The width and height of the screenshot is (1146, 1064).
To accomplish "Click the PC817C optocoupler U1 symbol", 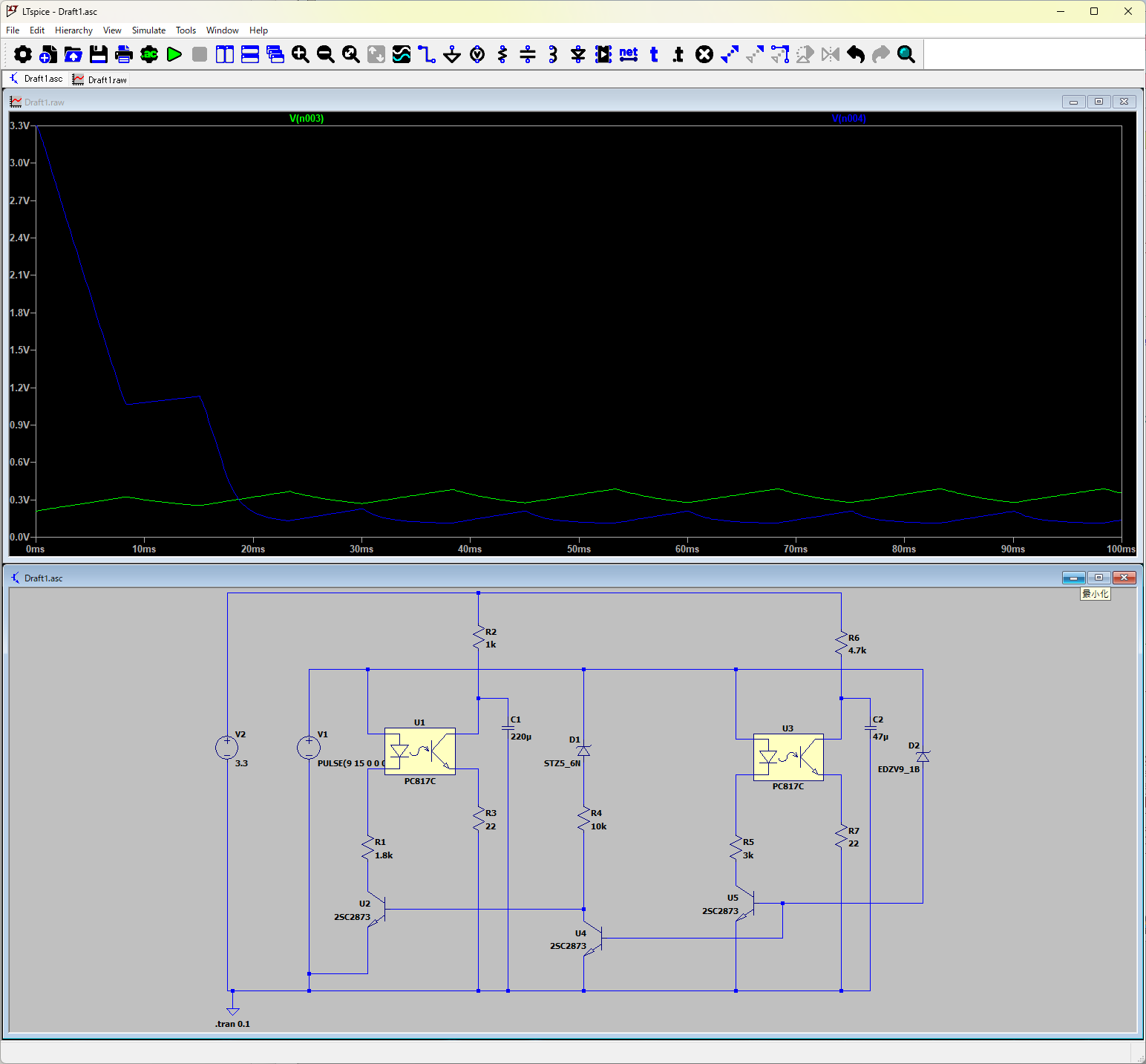I will [420, 751].
